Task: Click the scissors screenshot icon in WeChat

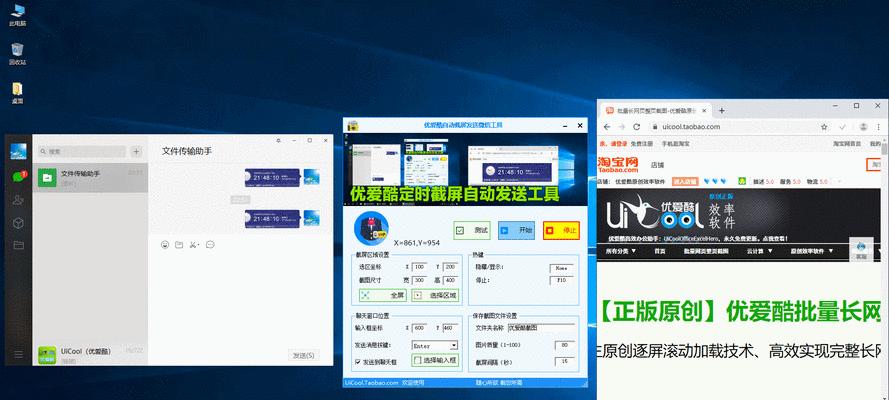Action: pyautogui.click(x=194, y=245)
